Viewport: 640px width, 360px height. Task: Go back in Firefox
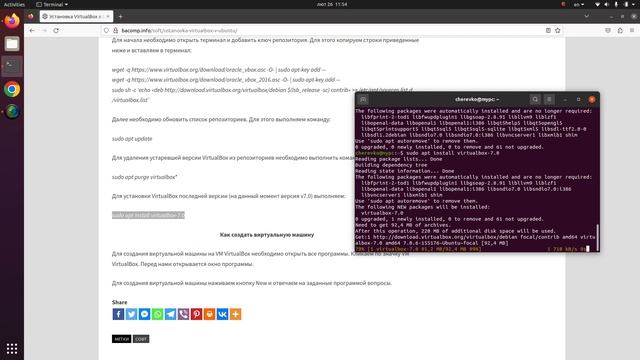tap(32, 30)
